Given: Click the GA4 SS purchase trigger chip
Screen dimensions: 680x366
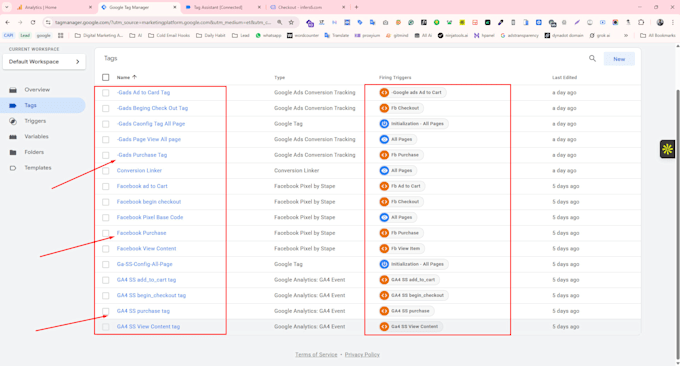Looking at the screenshot, I should click(406, 311).
